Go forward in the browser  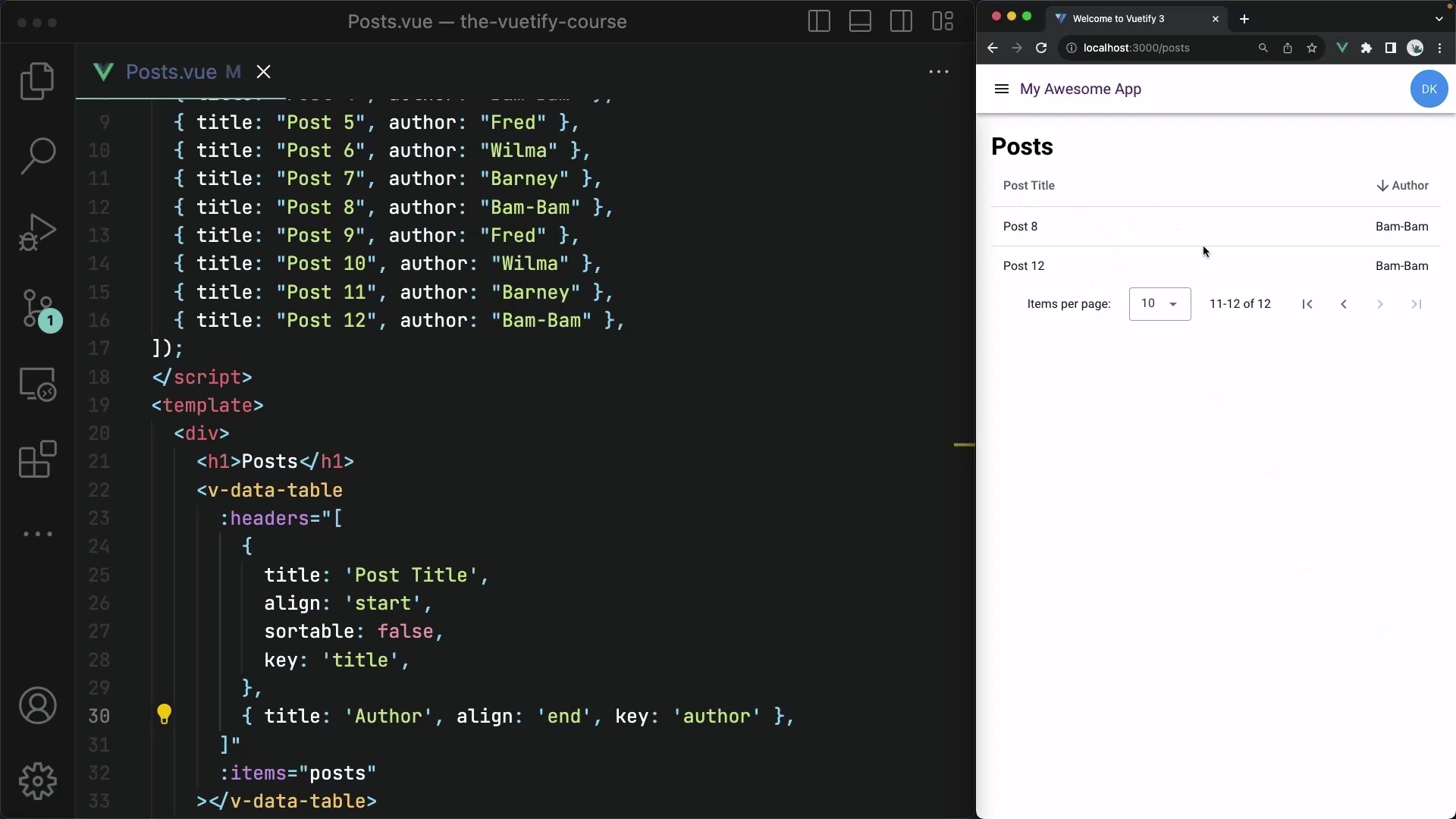coord(1017,48)
